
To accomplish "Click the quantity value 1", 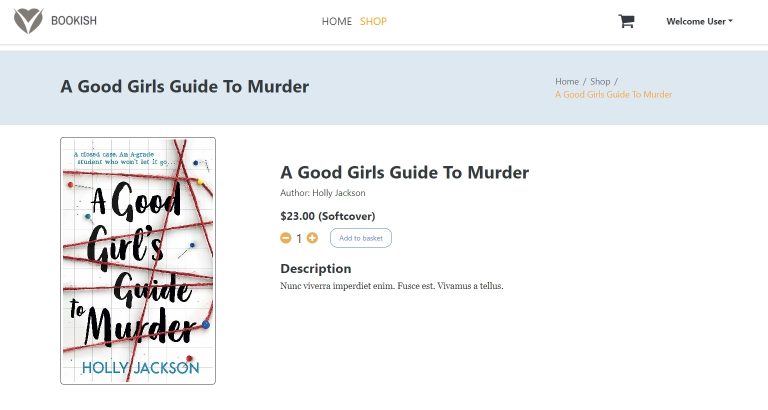I will pyautogui.click(x=299, y=239).
